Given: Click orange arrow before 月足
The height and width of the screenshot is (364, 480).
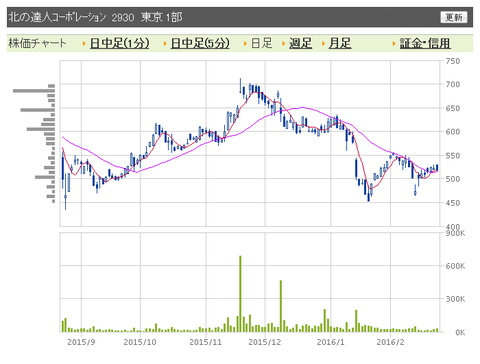Looking at the screenshot, I should 323,44.
